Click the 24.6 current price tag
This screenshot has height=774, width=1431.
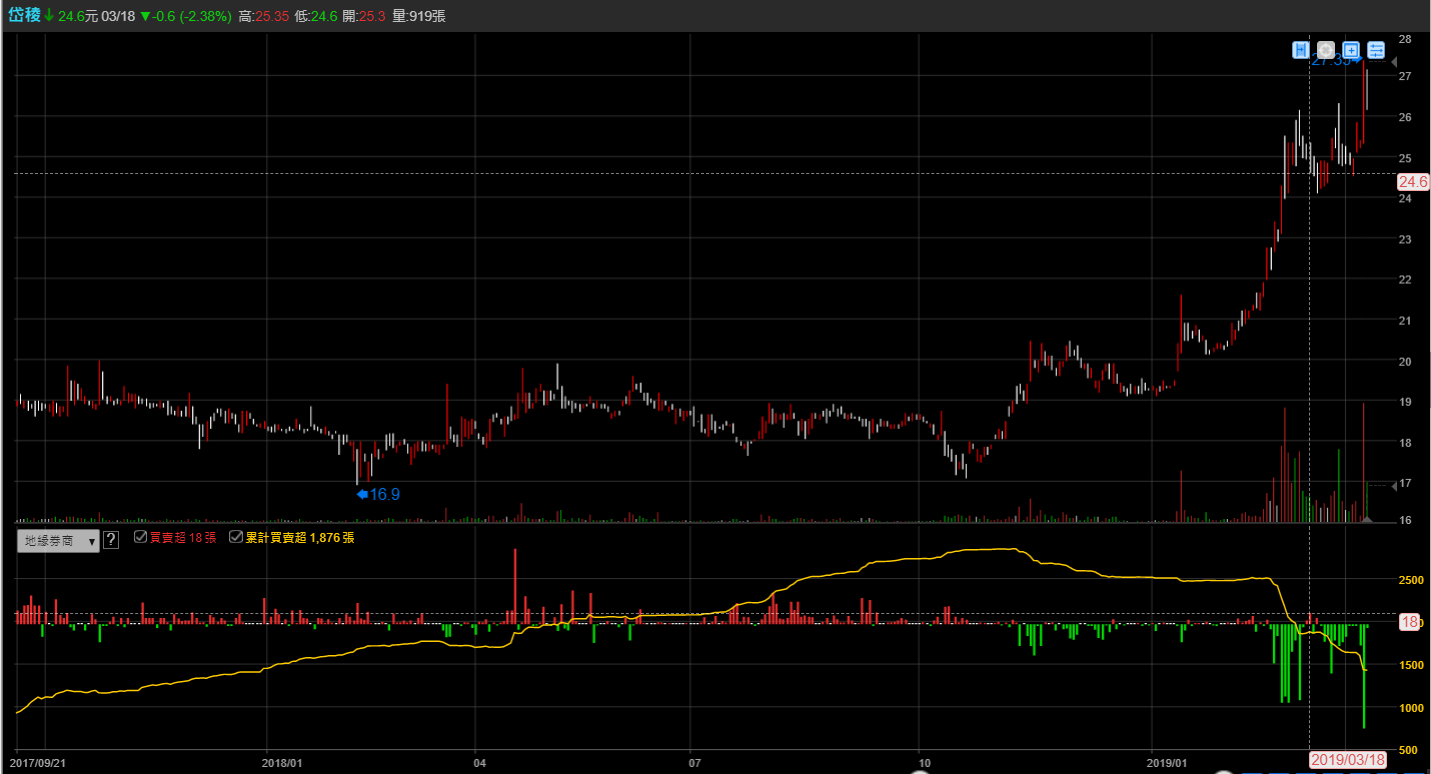(x=1413, y=182)
